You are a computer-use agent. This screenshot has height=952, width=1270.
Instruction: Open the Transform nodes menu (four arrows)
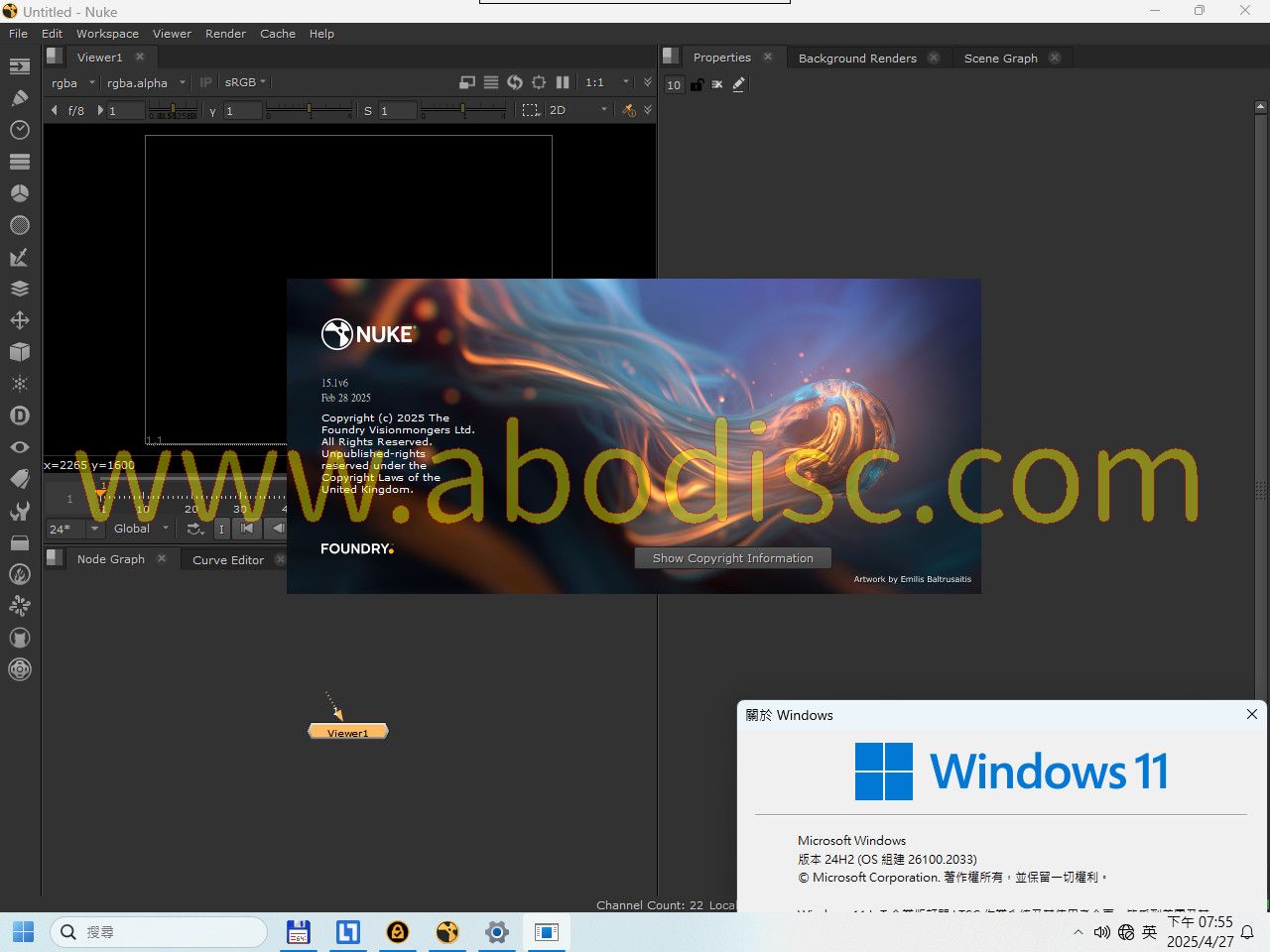[x=20, y=320]
